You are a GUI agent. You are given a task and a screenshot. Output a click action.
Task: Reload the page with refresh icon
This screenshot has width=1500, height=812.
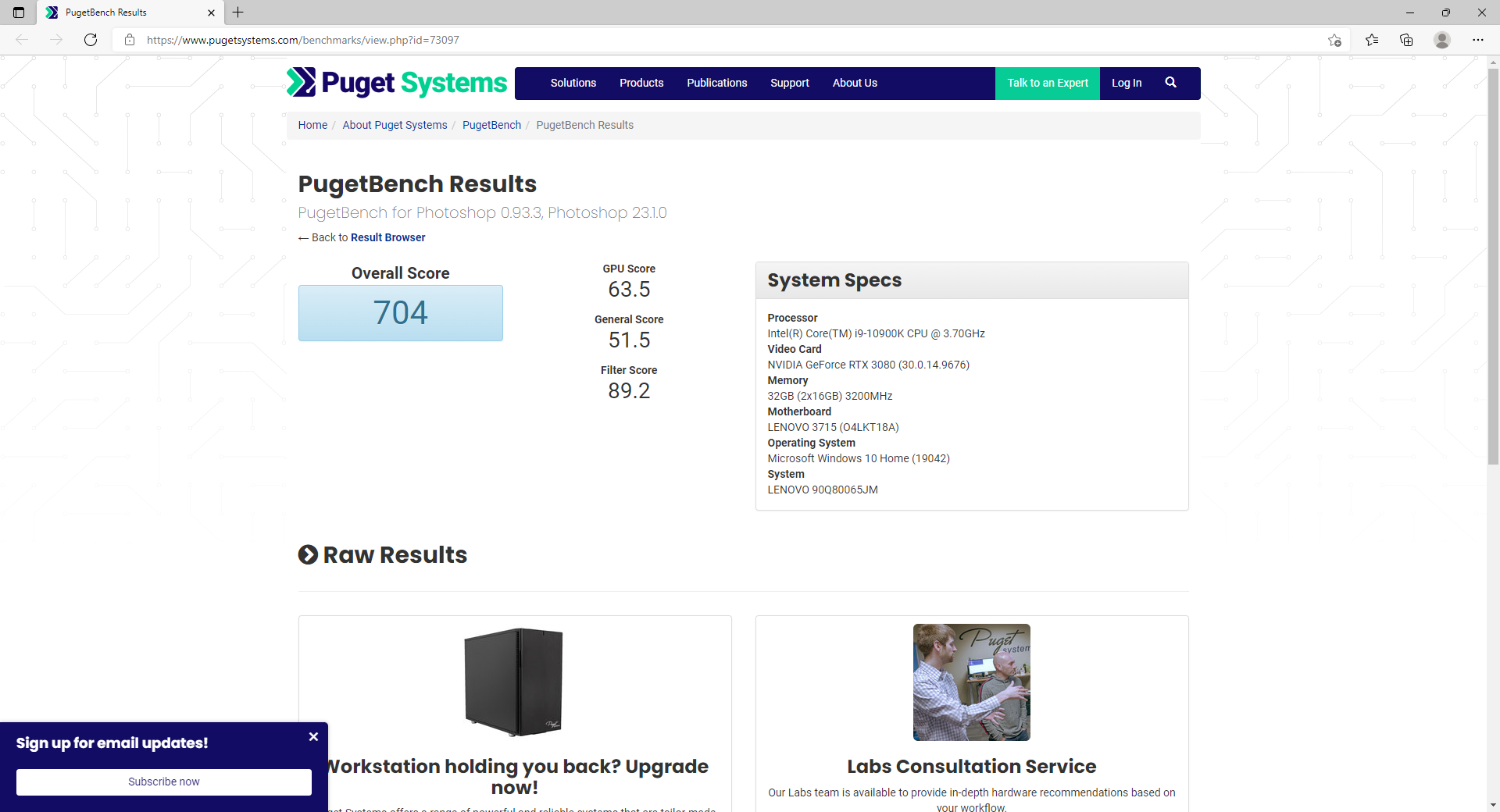point(91,40)
